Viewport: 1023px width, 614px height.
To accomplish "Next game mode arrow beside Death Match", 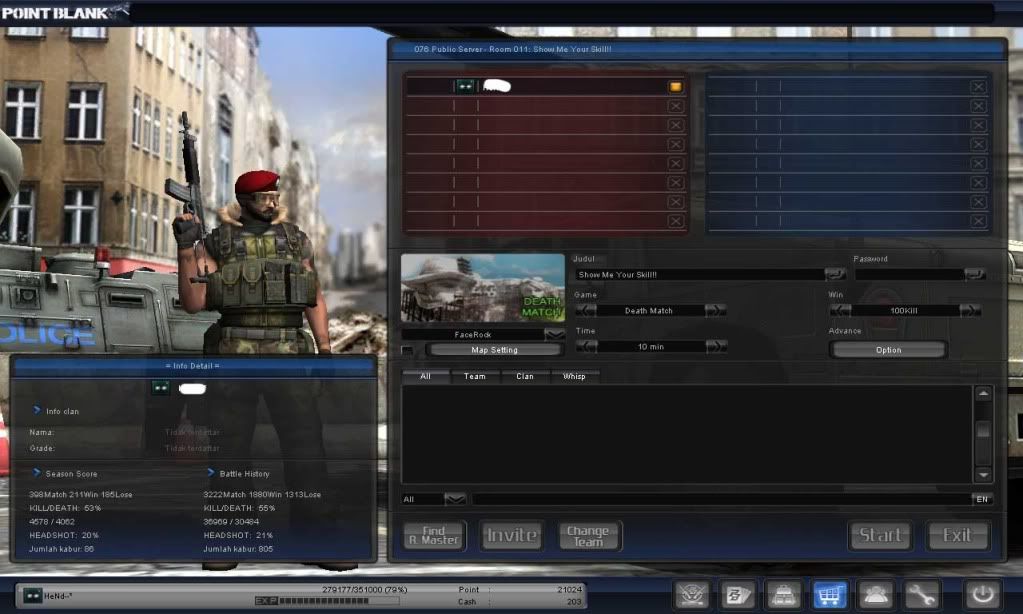I will (715, 310).
